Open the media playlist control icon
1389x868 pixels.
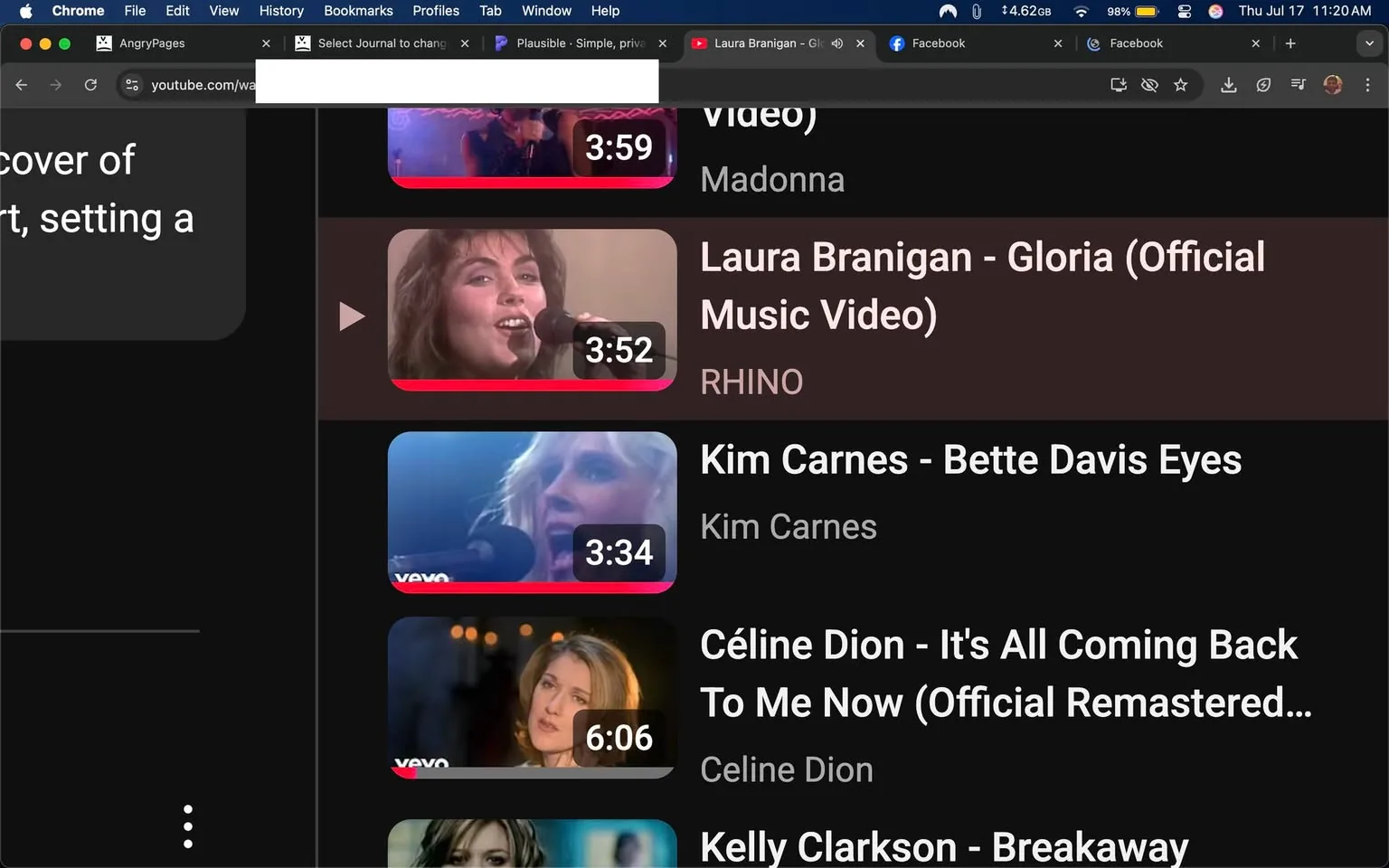click(x=1298, y=84)
